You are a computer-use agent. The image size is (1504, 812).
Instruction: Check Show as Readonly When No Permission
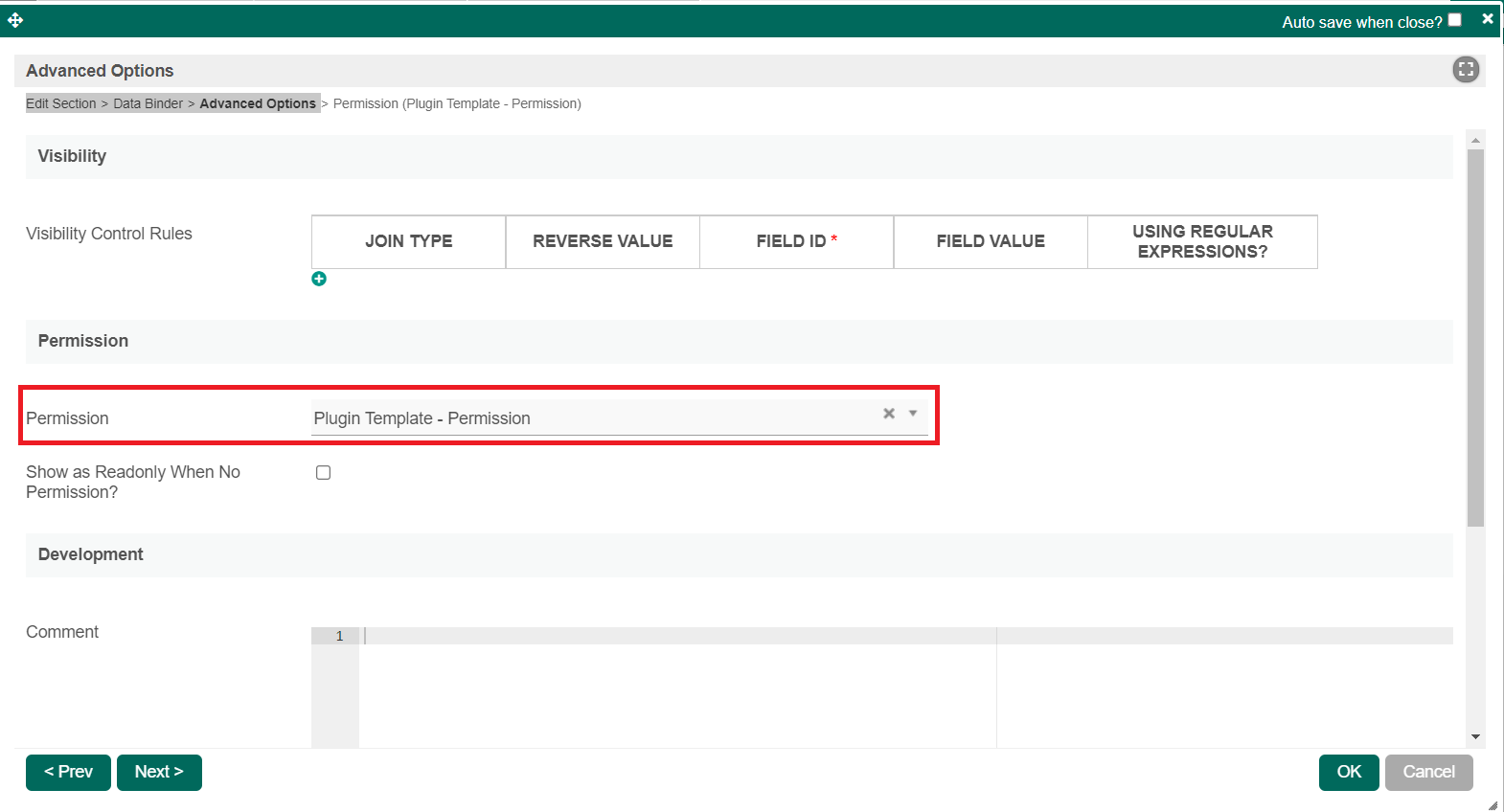click(324, 473)
